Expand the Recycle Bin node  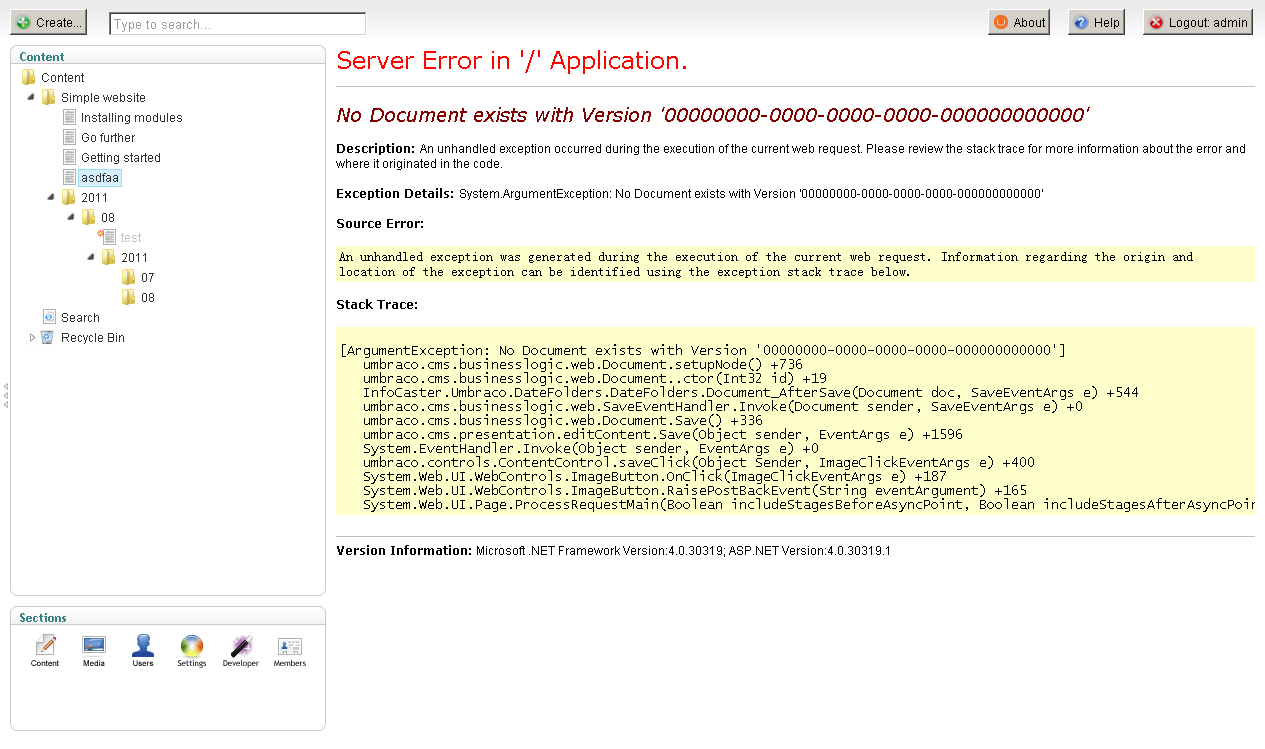(x=32, y=338)
